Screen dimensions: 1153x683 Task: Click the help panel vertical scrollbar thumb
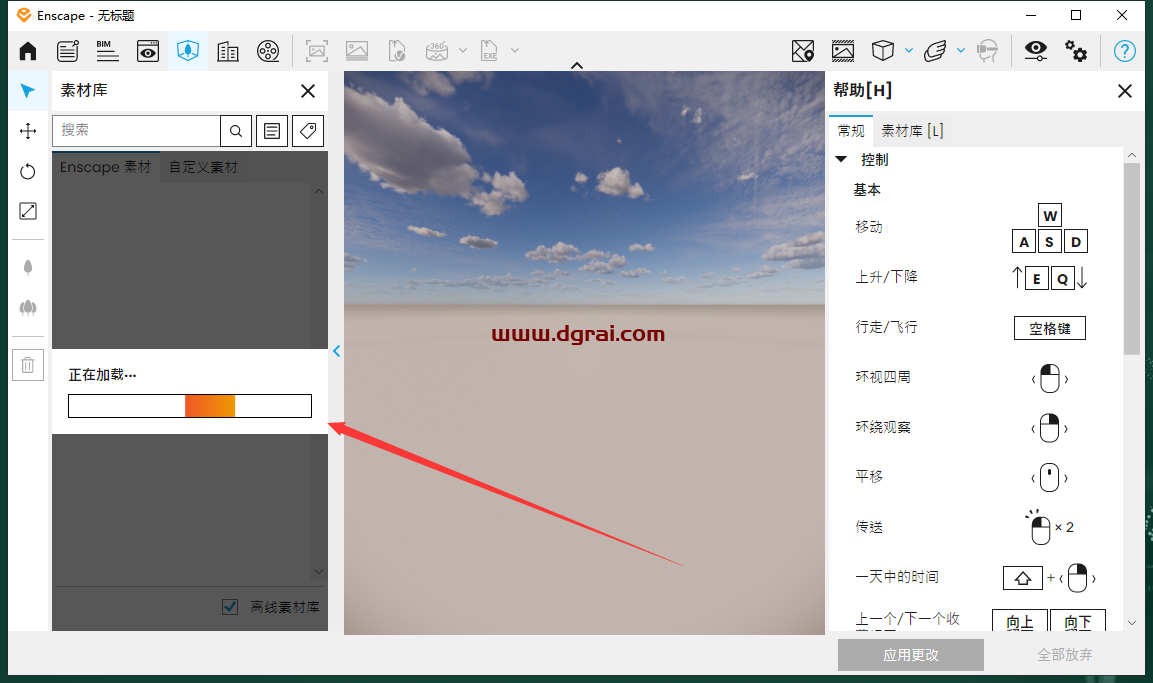coord(1132,259)
